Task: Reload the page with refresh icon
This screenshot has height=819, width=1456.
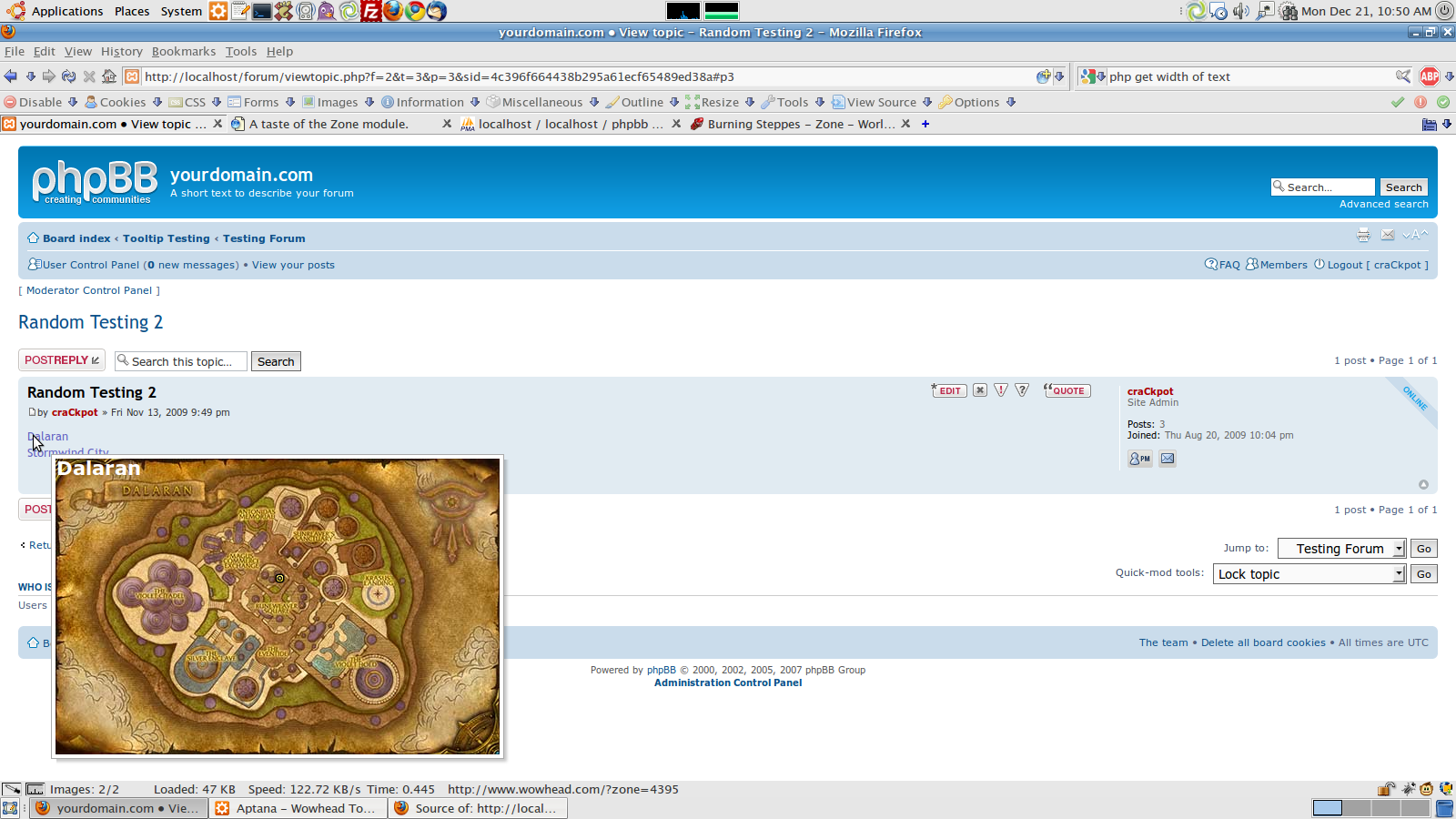Action: coord(68,76)
